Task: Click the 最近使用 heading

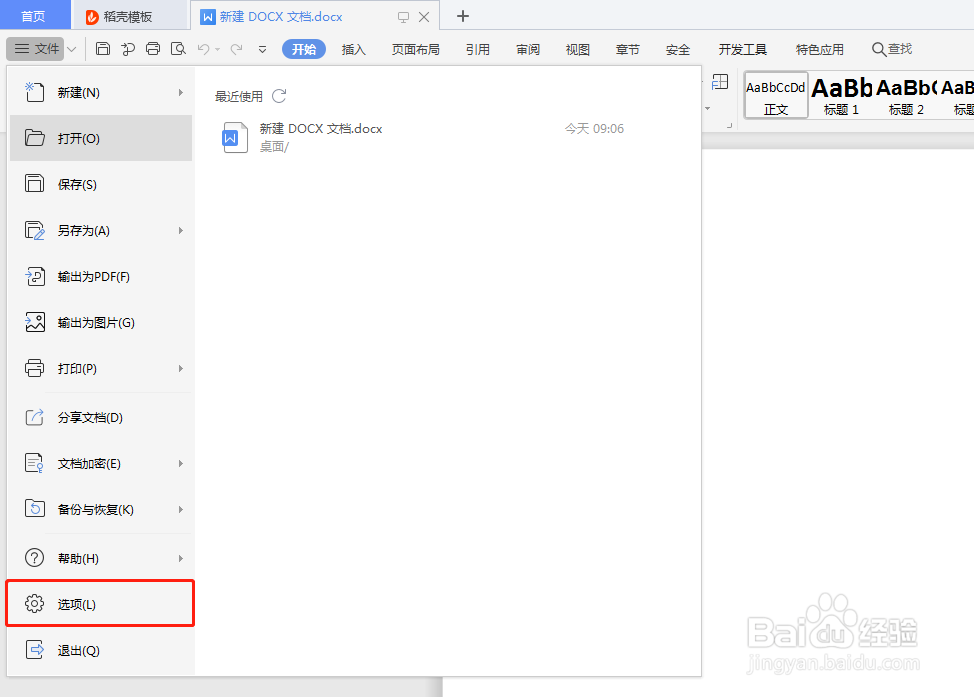Action: coord(239,96)
